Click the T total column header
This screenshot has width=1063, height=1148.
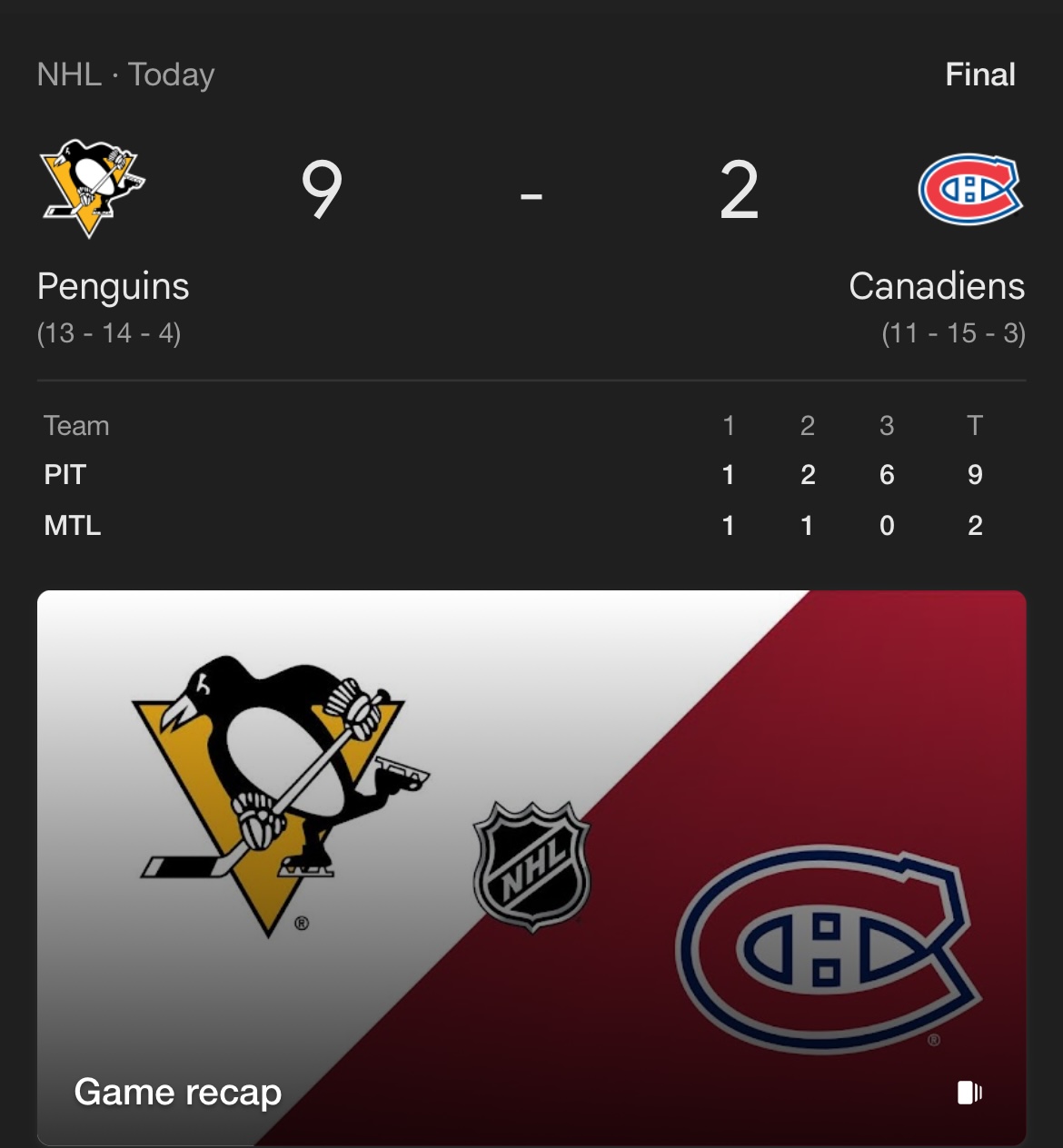click(x=975, y=426)
